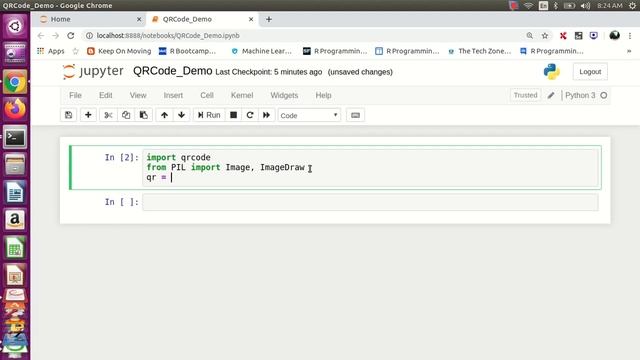Launch Firefox from the Ubuntu dock
This screenshot has height=360, width=640.
pyautogui.click(x=15, y=109)
